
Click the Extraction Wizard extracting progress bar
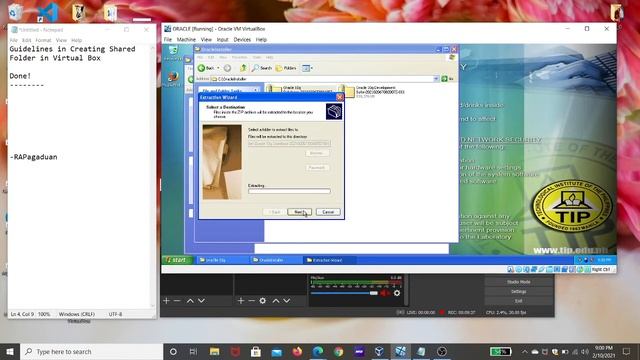[289, 191]
